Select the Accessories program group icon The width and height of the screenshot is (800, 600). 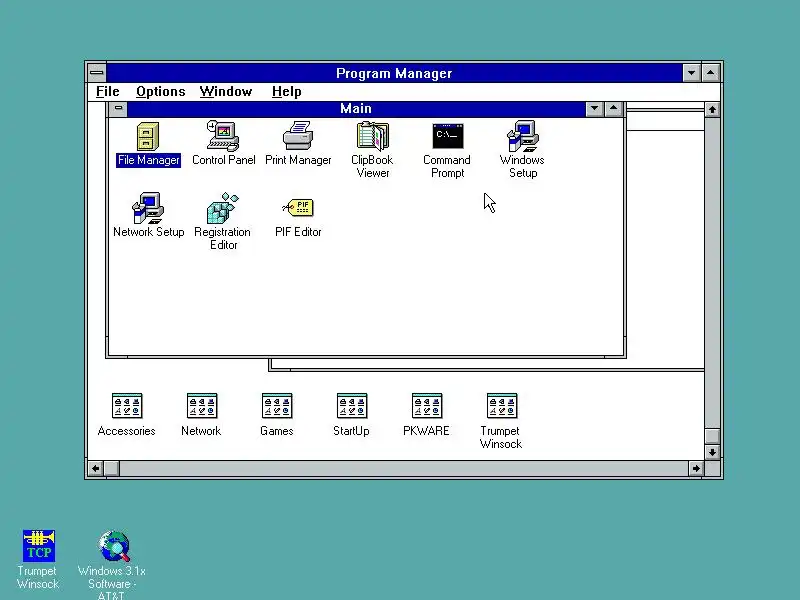(127, 406)
